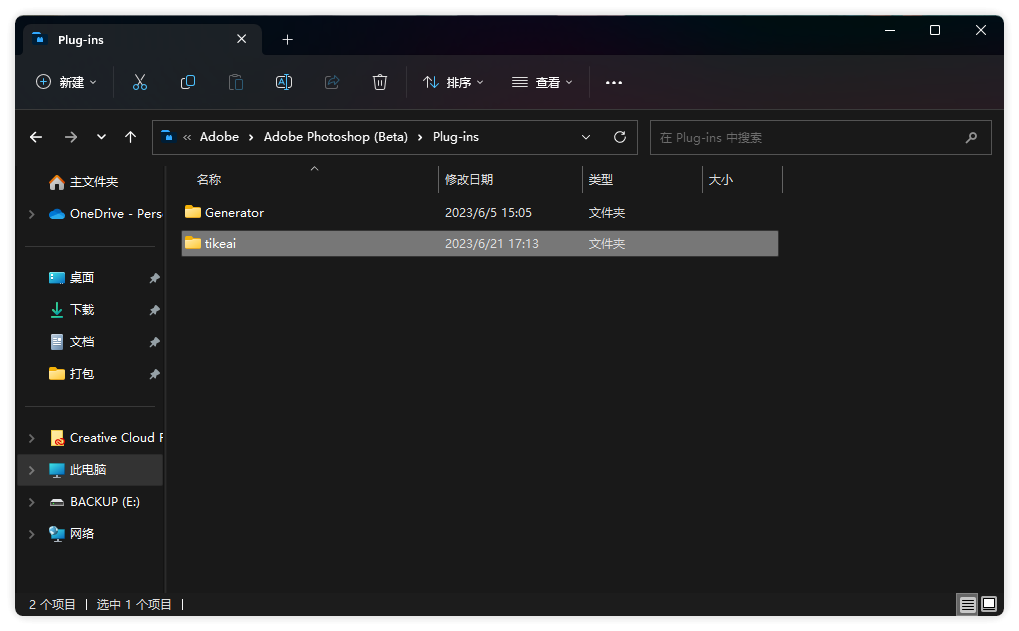Select the Plug-ins tab
Screen dimensions: 1019x631
pyautogui.click(x=142, y=40)
